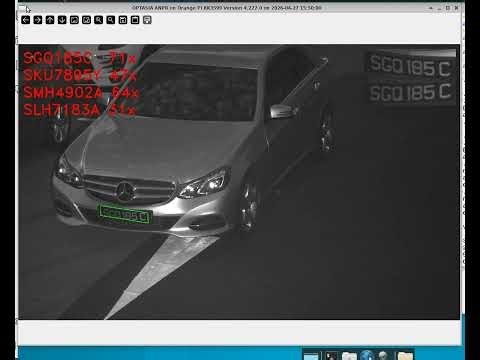480x360 pixels.
Task: Open the globe browser icon in dock
Action: point(367,355)
